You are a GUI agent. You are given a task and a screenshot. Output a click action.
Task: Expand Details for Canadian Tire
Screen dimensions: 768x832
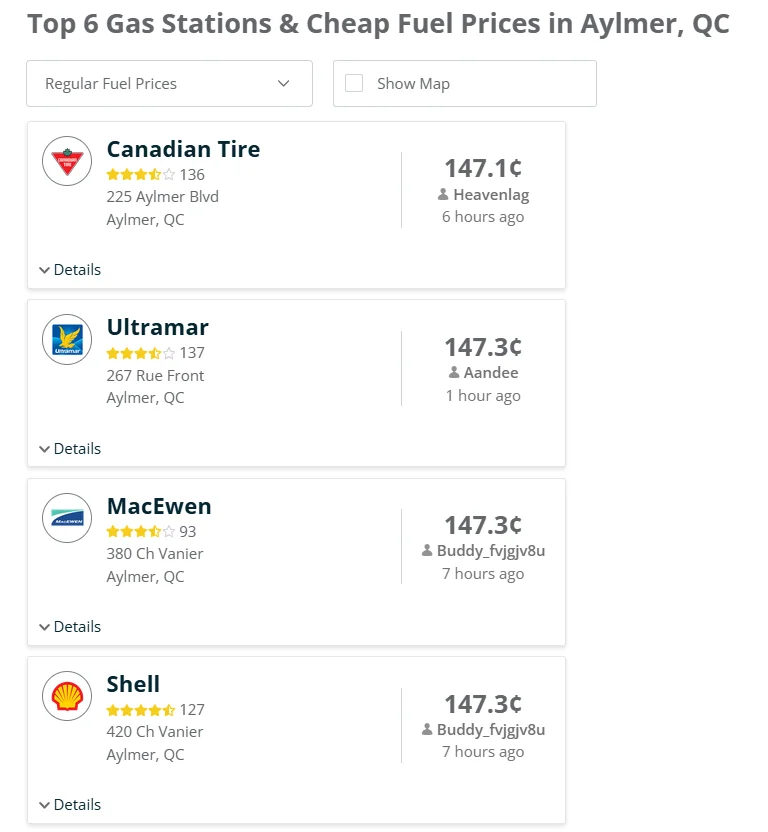[x=70, y=270]
